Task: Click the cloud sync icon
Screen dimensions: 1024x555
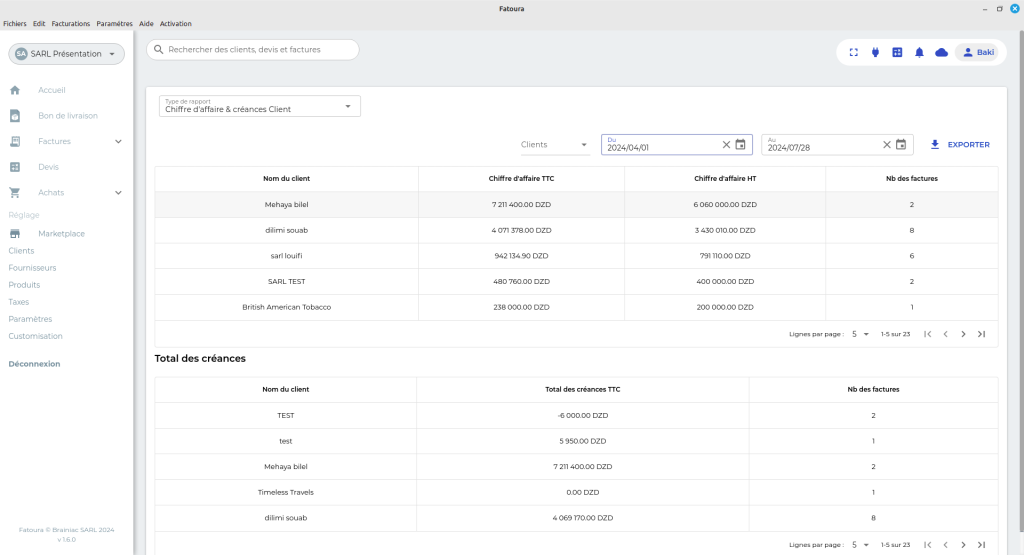Action: tap(941, 53)
